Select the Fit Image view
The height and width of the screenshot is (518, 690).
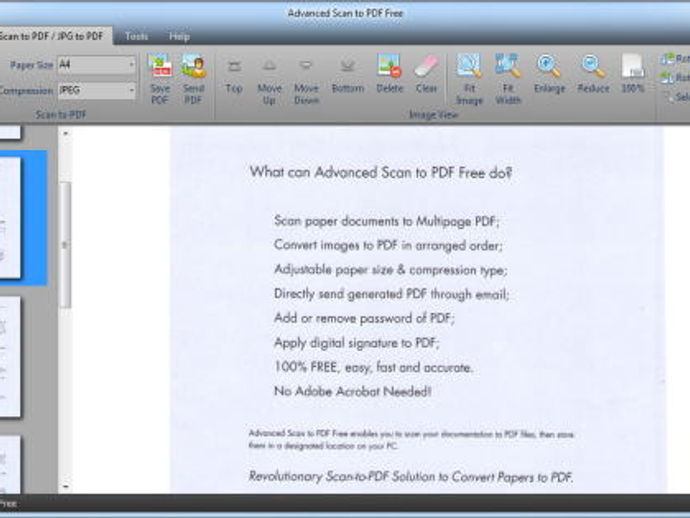click(x=469, y=80)
